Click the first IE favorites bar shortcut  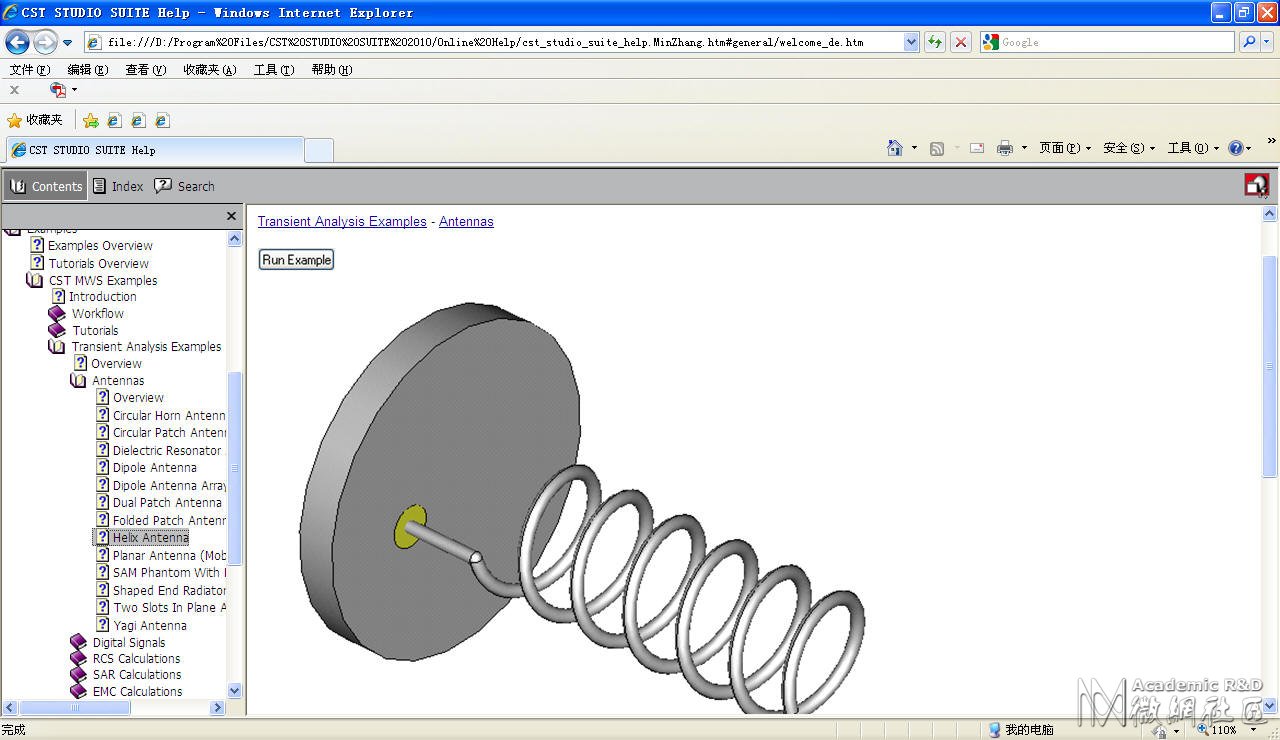(x=114, y=120)
